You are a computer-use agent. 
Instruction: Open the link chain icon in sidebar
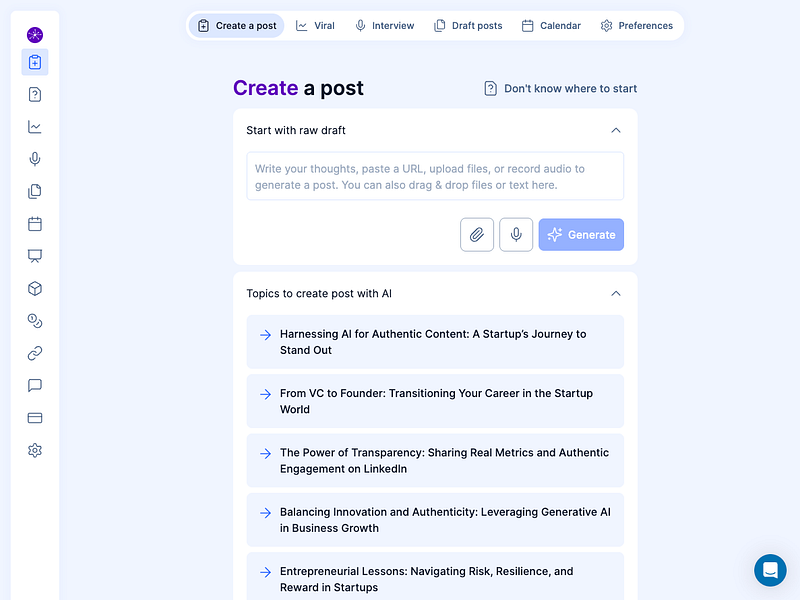[35, 353]
